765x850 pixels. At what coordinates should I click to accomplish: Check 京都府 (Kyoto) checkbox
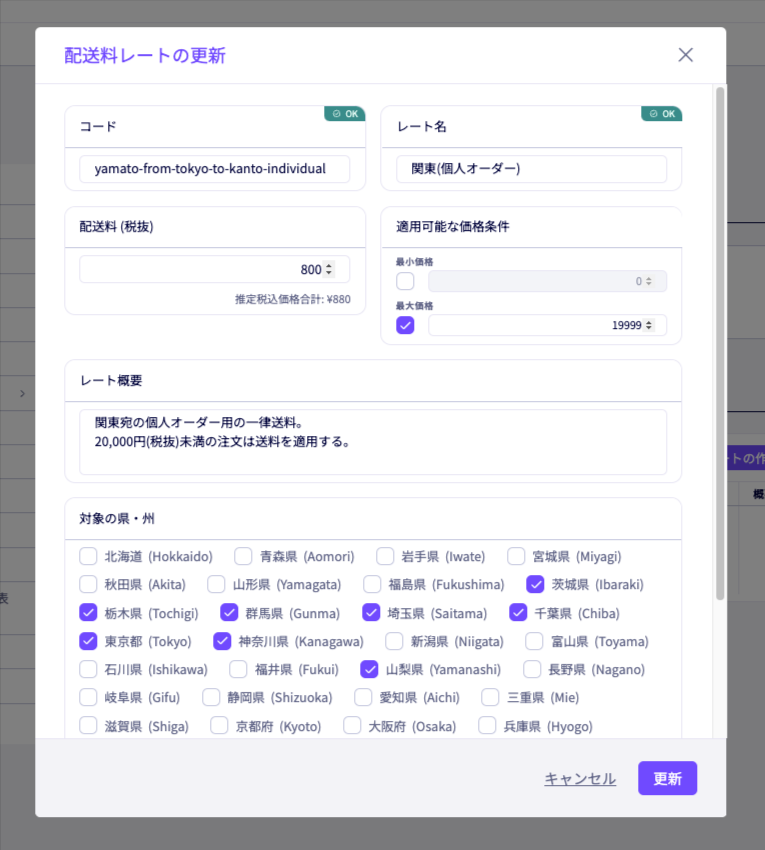click(x=219, y=725)
